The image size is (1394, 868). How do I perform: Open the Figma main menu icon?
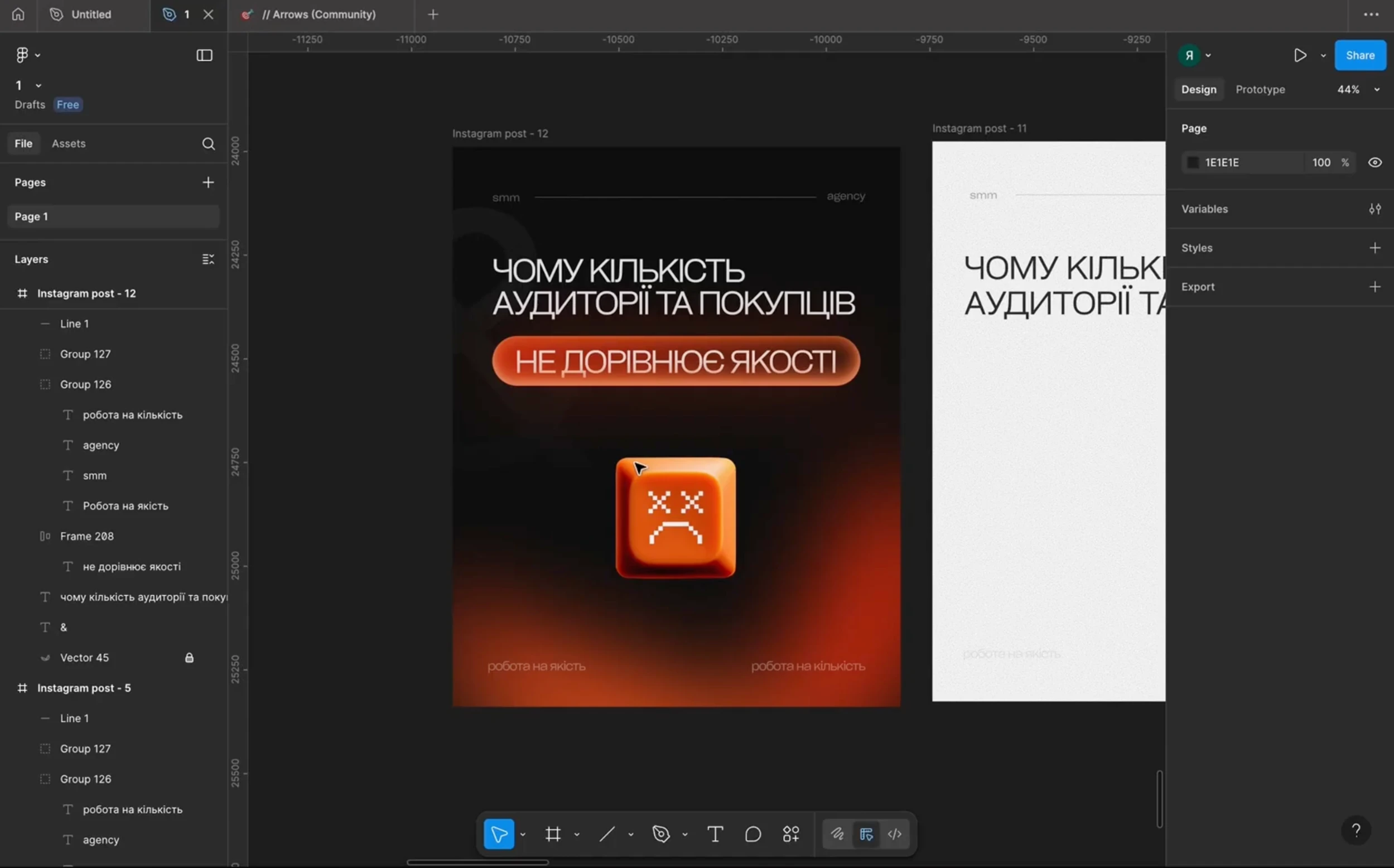coord(22,55)
